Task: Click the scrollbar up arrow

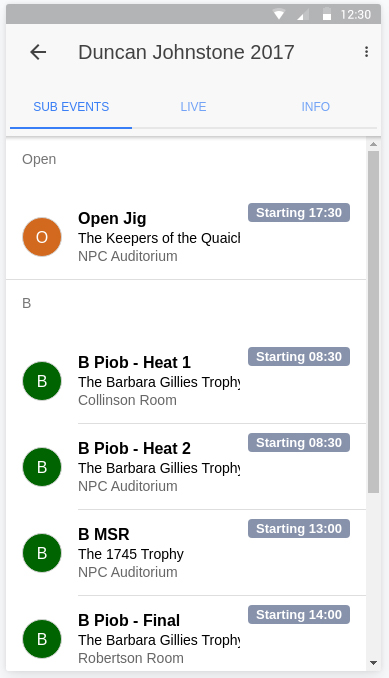Action: pos(373,144)
